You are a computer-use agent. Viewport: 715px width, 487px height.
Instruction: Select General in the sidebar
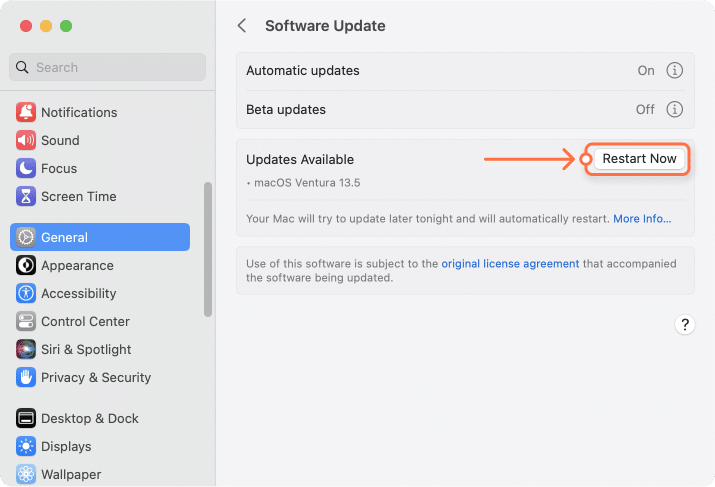(100, 237)
